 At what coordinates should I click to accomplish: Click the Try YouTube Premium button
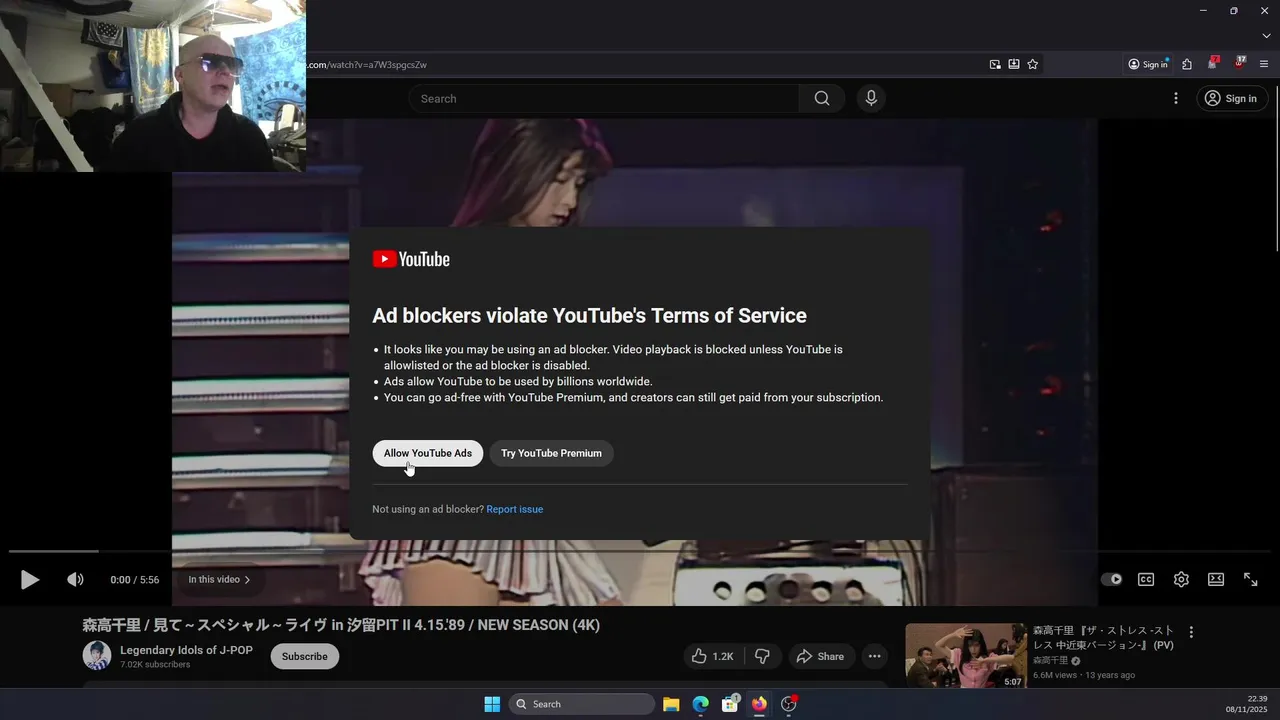coord(551,453)
